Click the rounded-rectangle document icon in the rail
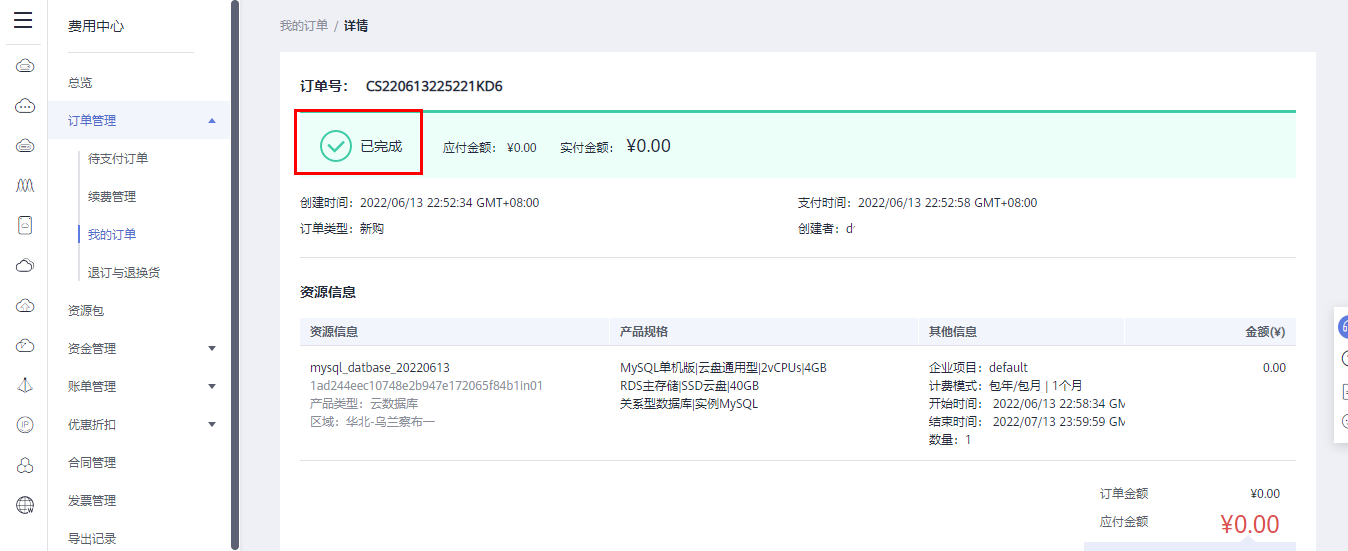Screen dimensions: 1348x551 click(x=25, y=225)
